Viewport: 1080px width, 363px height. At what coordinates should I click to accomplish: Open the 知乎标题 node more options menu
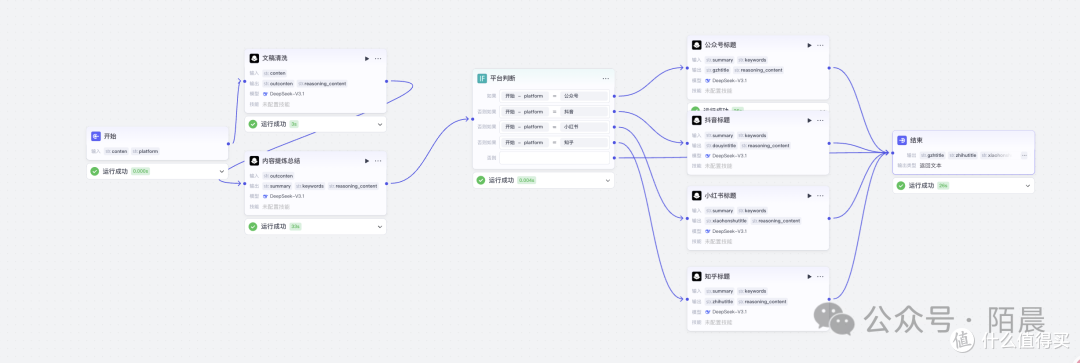(820, 276)
